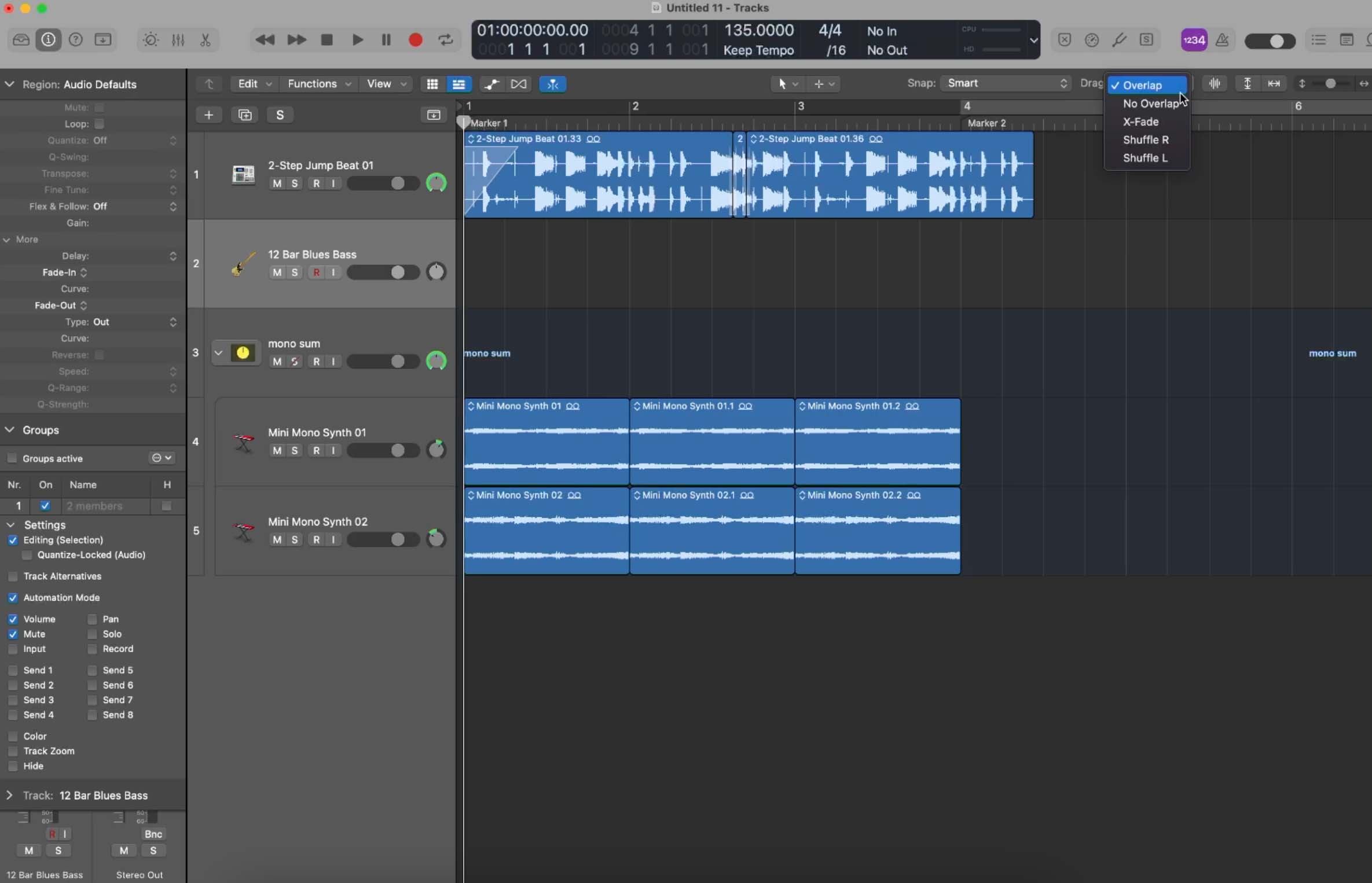Toggle the Inspector button

click(x=48, y=40)
